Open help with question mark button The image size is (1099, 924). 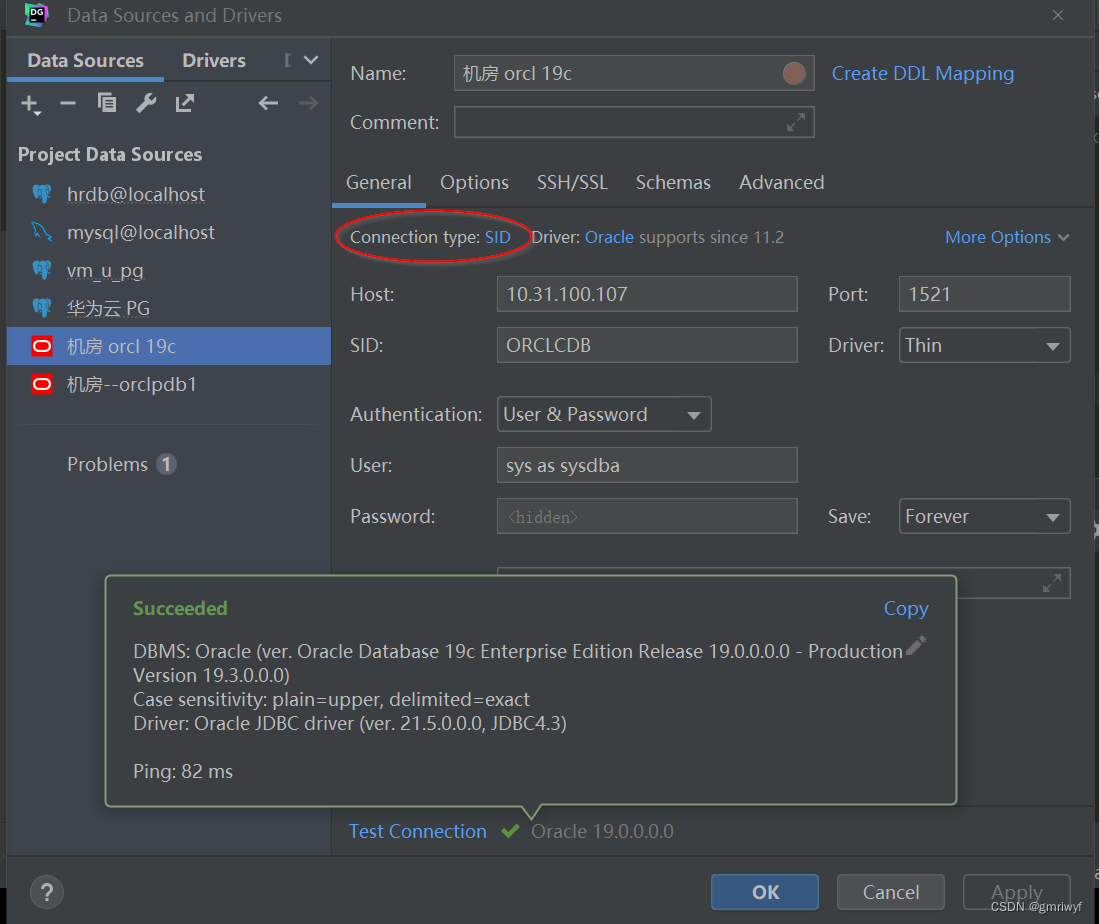click(x=47, y=892)
